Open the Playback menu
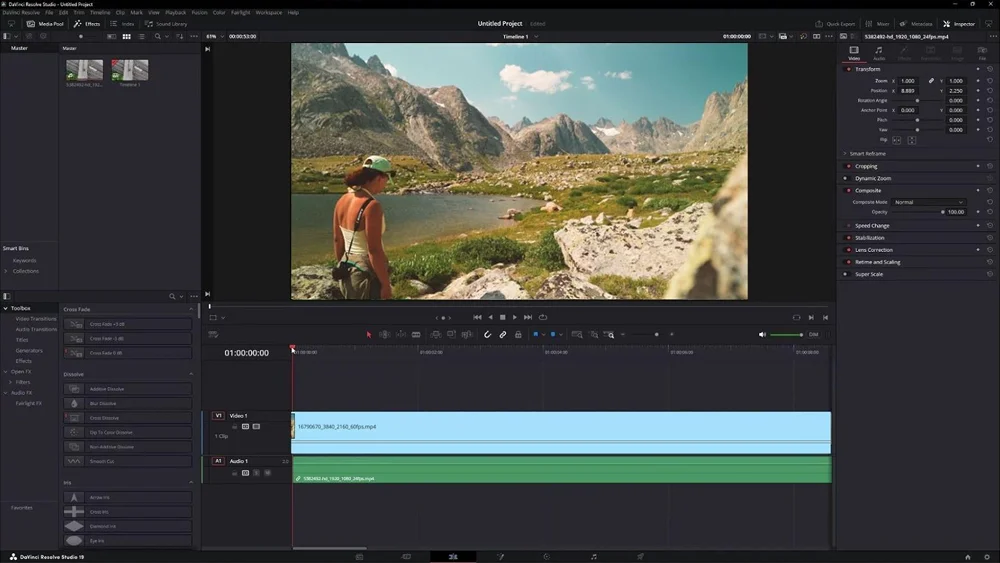The width and height of the screenshot is (1000, 563). coord(175,12)
